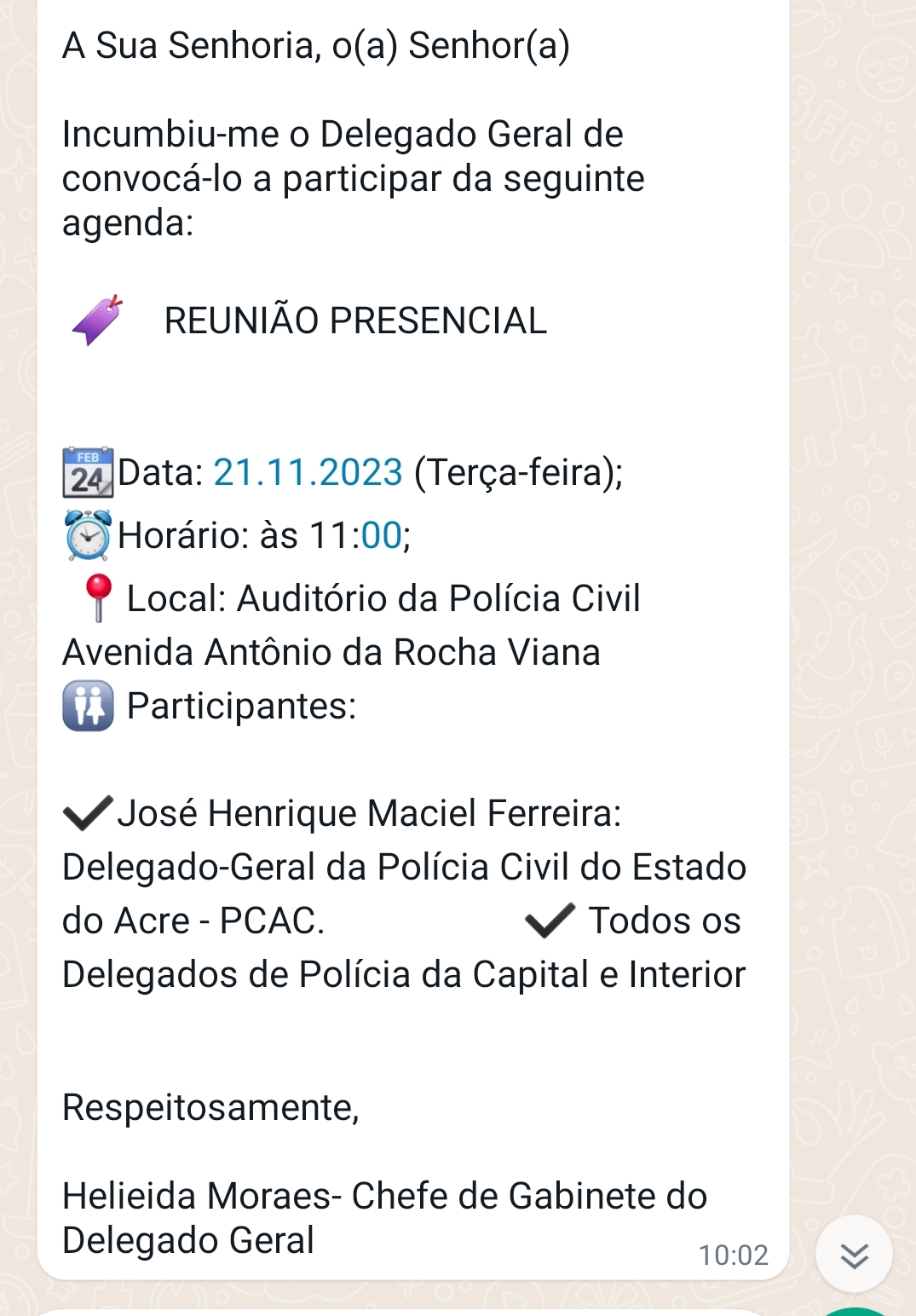Tap the 10:02 message timestamp
Screen dimensions: 916x1316
click(733, 1255)
